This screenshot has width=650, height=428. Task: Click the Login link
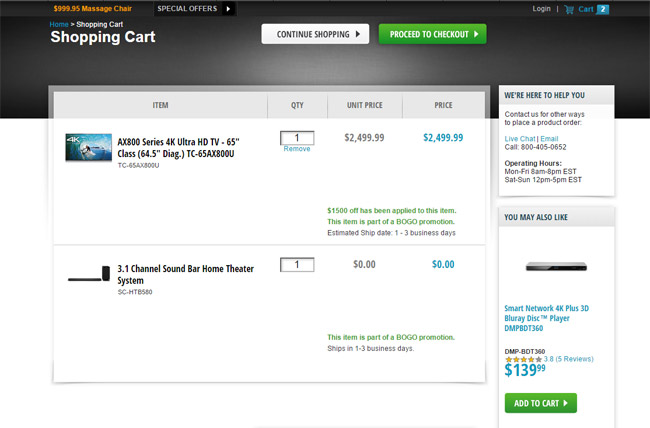[541, 9]
